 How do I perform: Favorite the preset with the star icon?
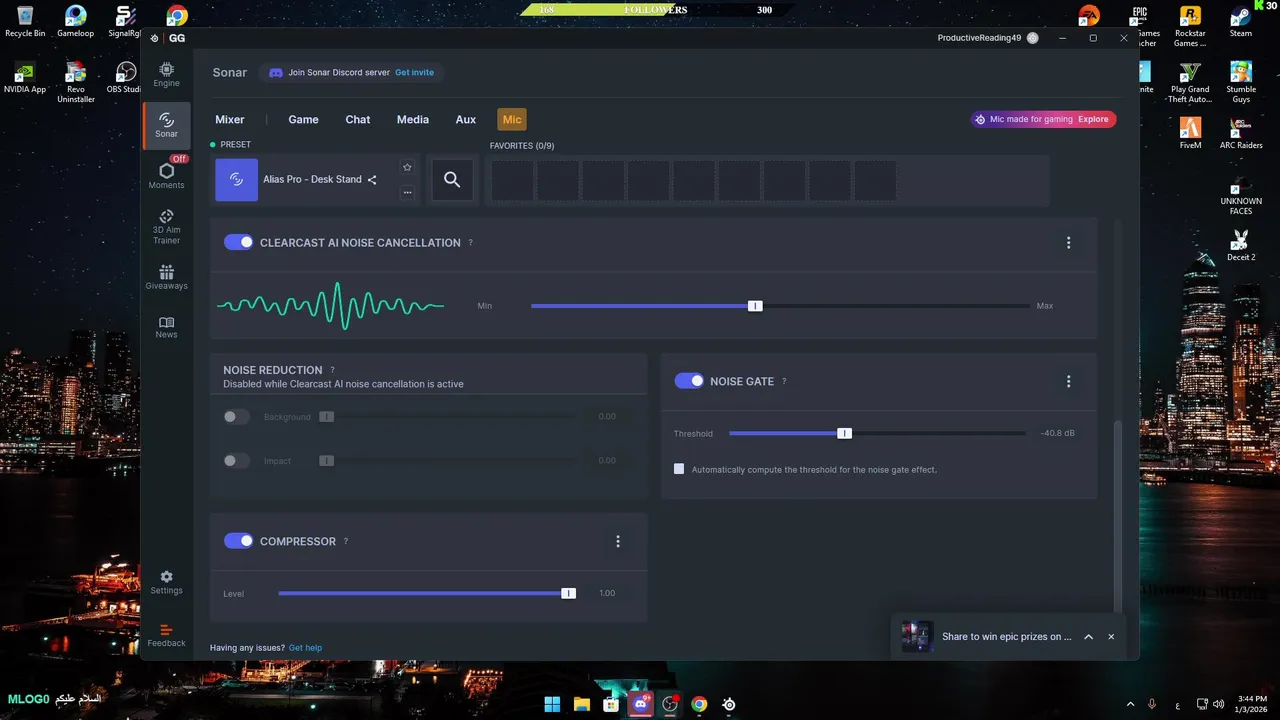[407, 167]
